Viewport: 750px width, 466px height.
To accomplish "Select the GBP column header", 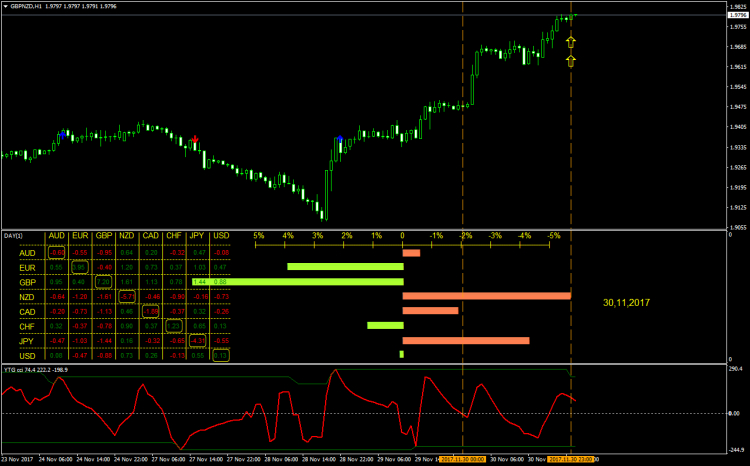I will click(104, 236).
